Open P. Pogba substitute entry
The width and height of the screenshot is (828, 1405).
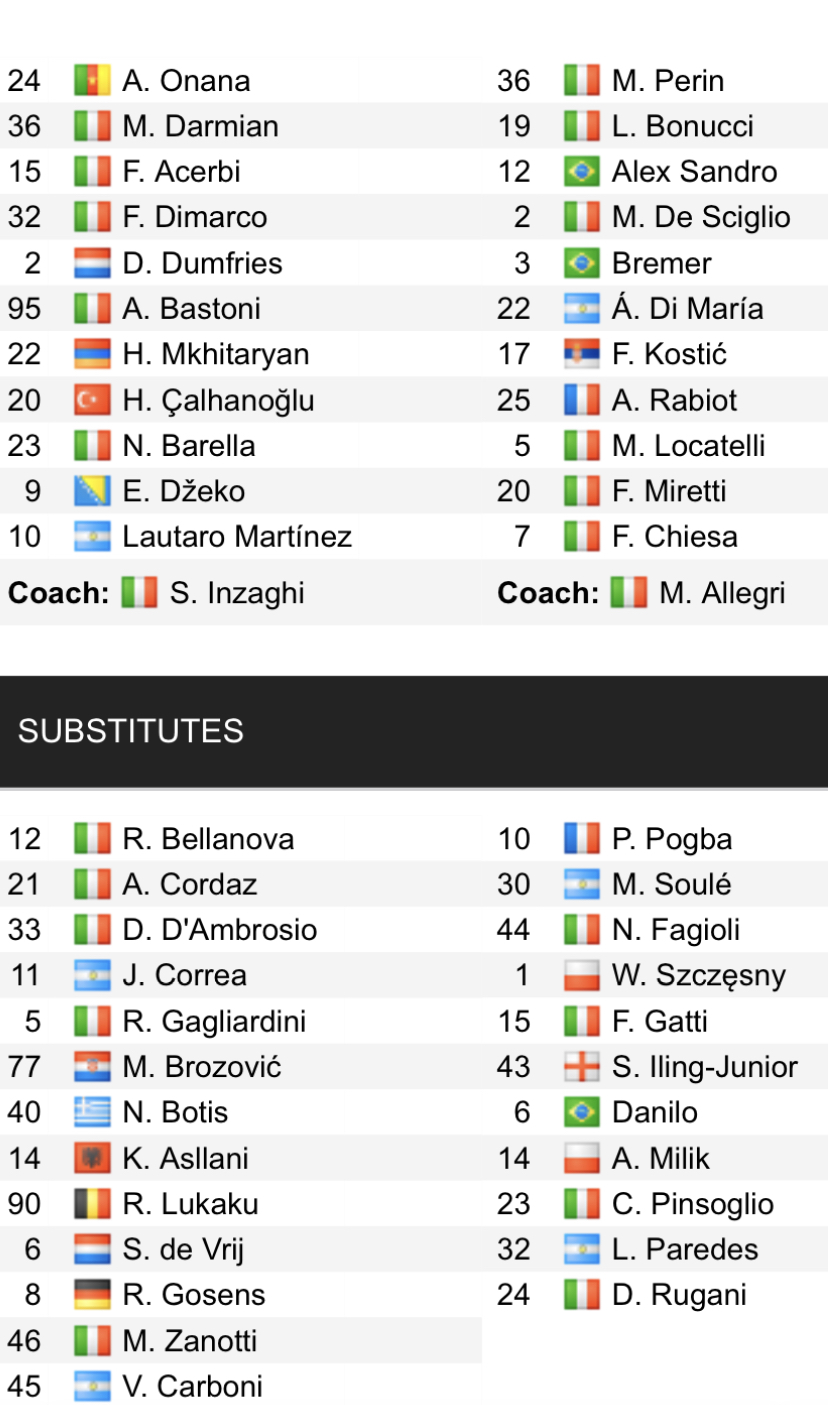(x=672, y=839)
